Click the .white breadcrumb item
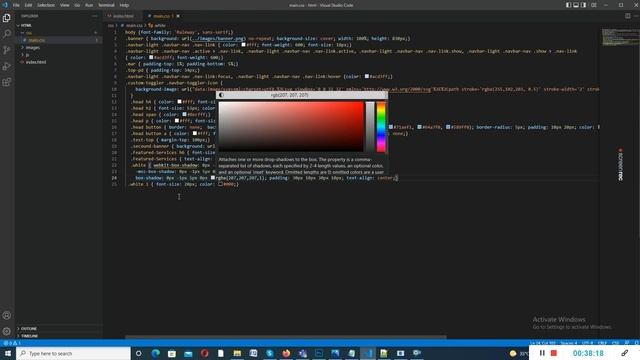 [x=157, y=25]
